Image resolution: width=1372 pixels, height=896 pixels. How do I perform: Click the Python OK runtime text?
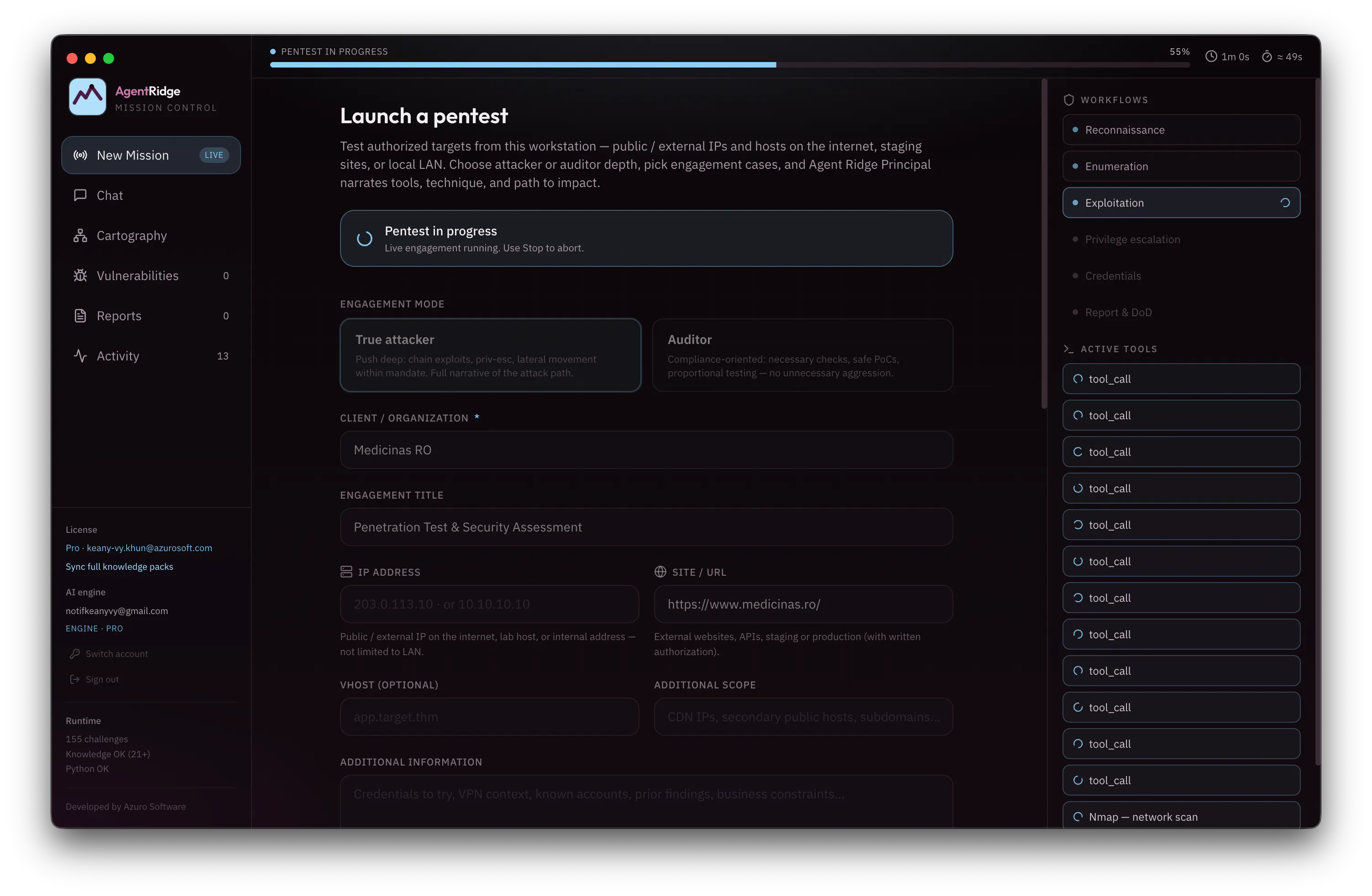(87, 769)
